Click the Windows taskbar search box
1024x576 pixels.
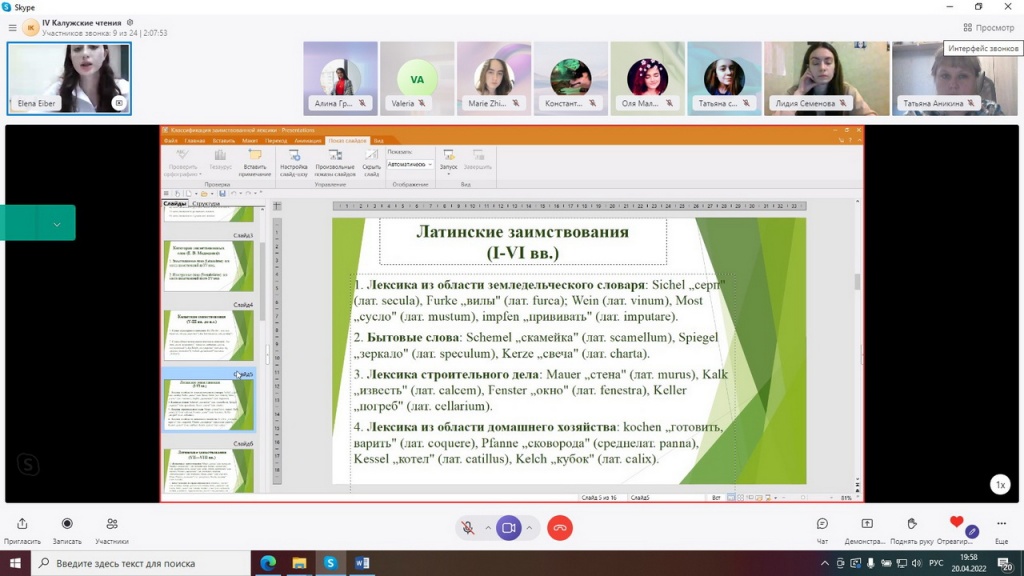(x=140, y=563)
